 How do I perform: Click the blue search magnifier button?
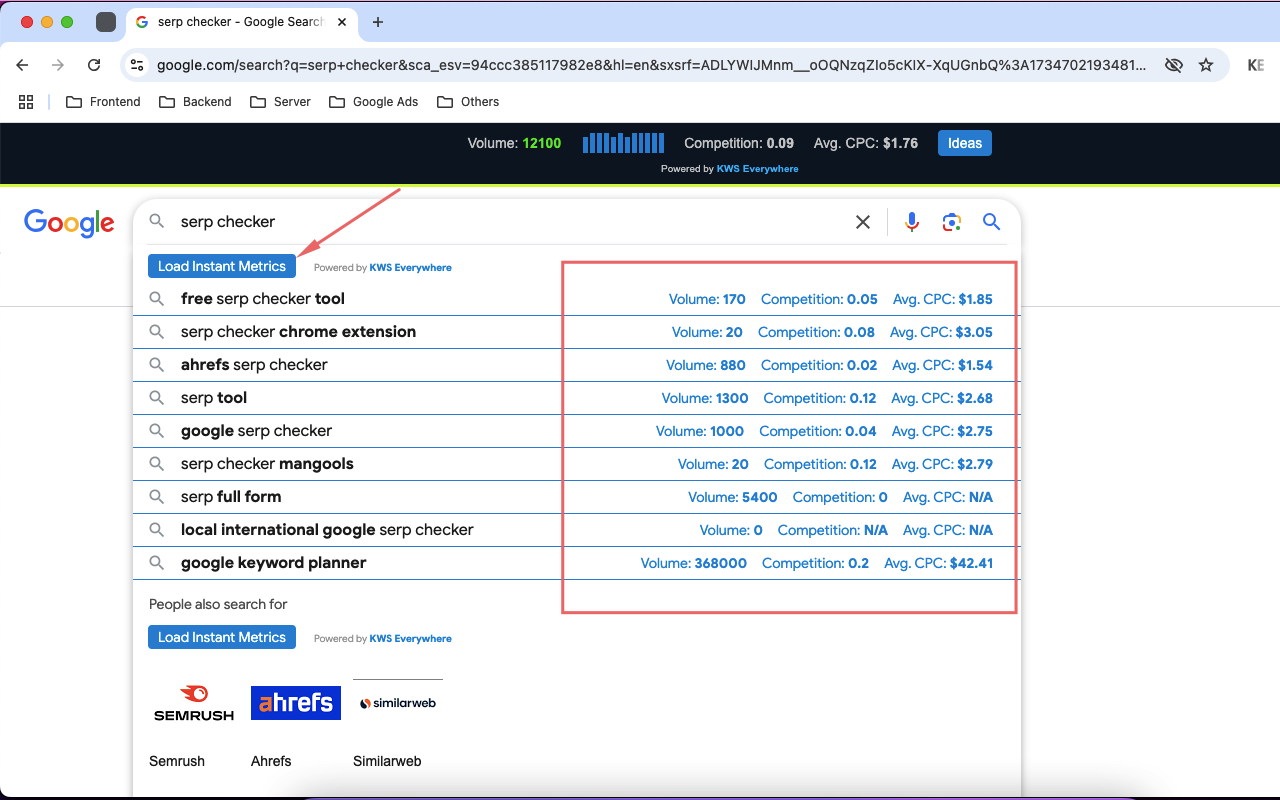click(992, 222)
